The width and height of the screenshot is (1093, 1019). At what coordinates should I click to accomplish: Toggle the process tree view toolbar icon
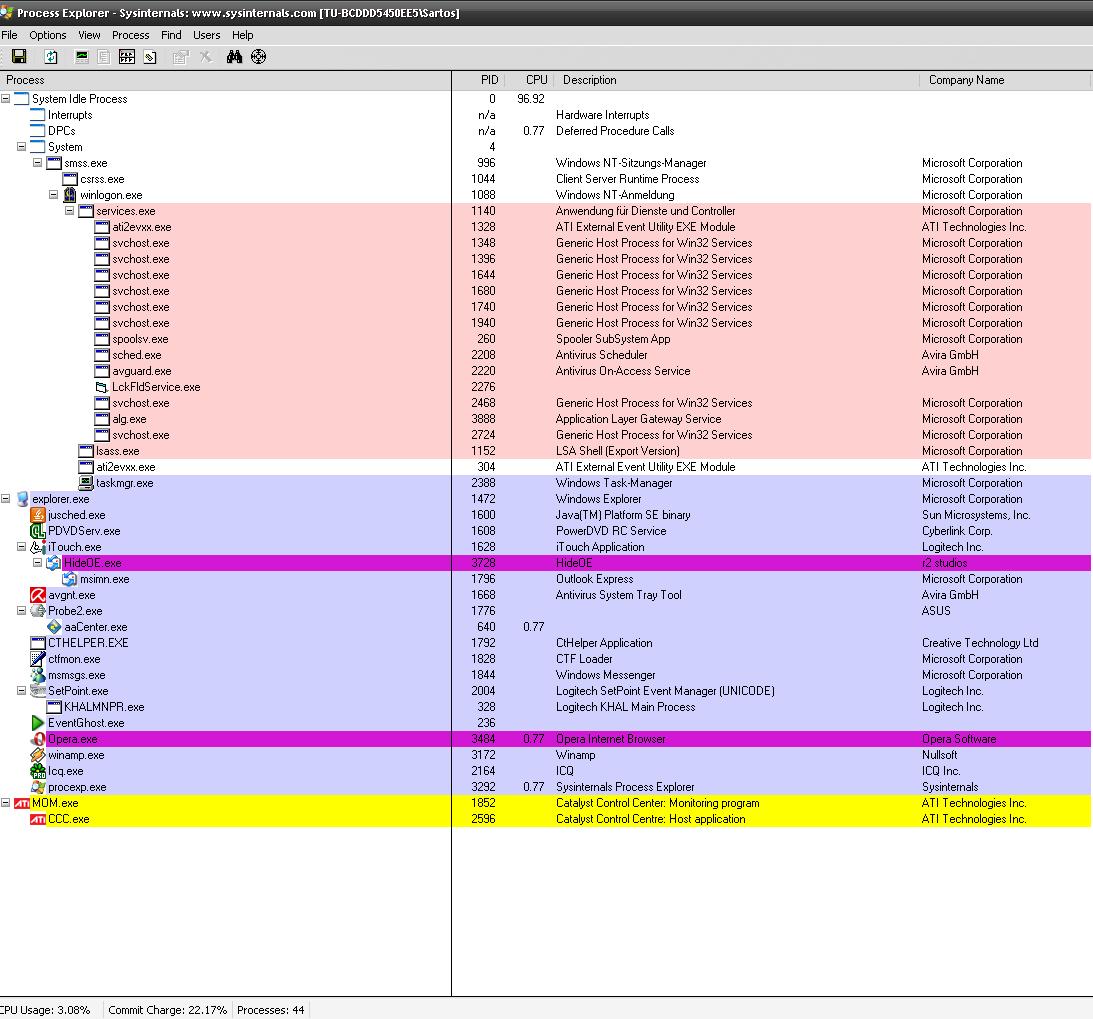104,56
